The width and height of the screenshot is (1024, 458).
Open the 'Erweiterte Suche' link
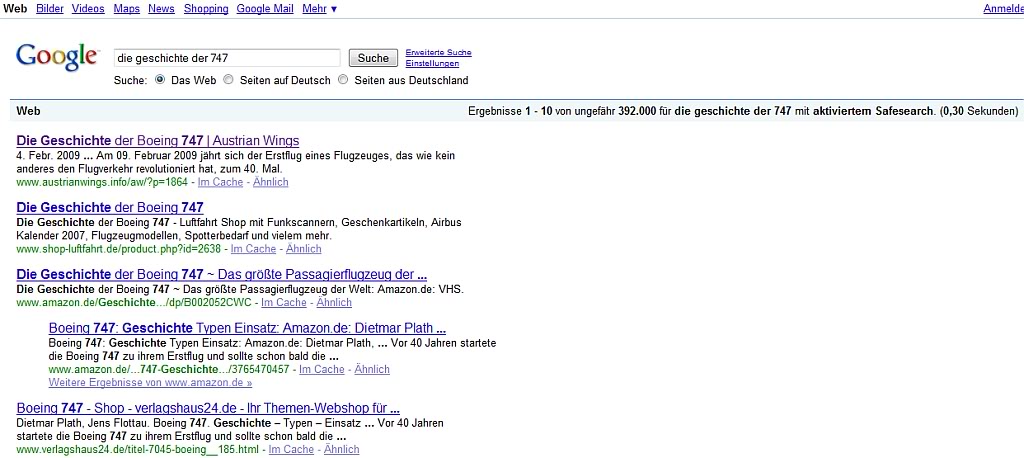[438, 52]
